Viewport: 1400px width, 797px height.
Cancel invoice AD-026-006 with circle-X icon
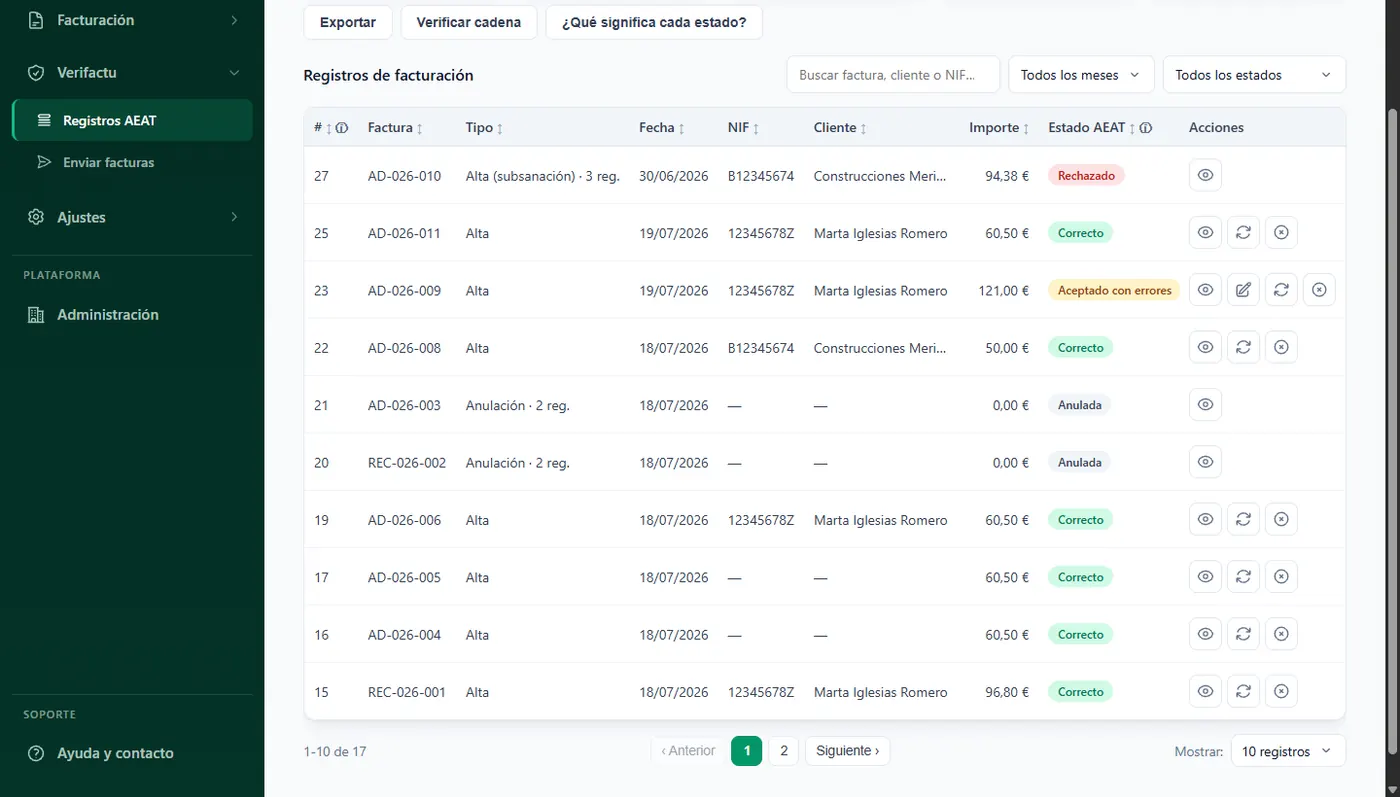tap(1281, 520)
